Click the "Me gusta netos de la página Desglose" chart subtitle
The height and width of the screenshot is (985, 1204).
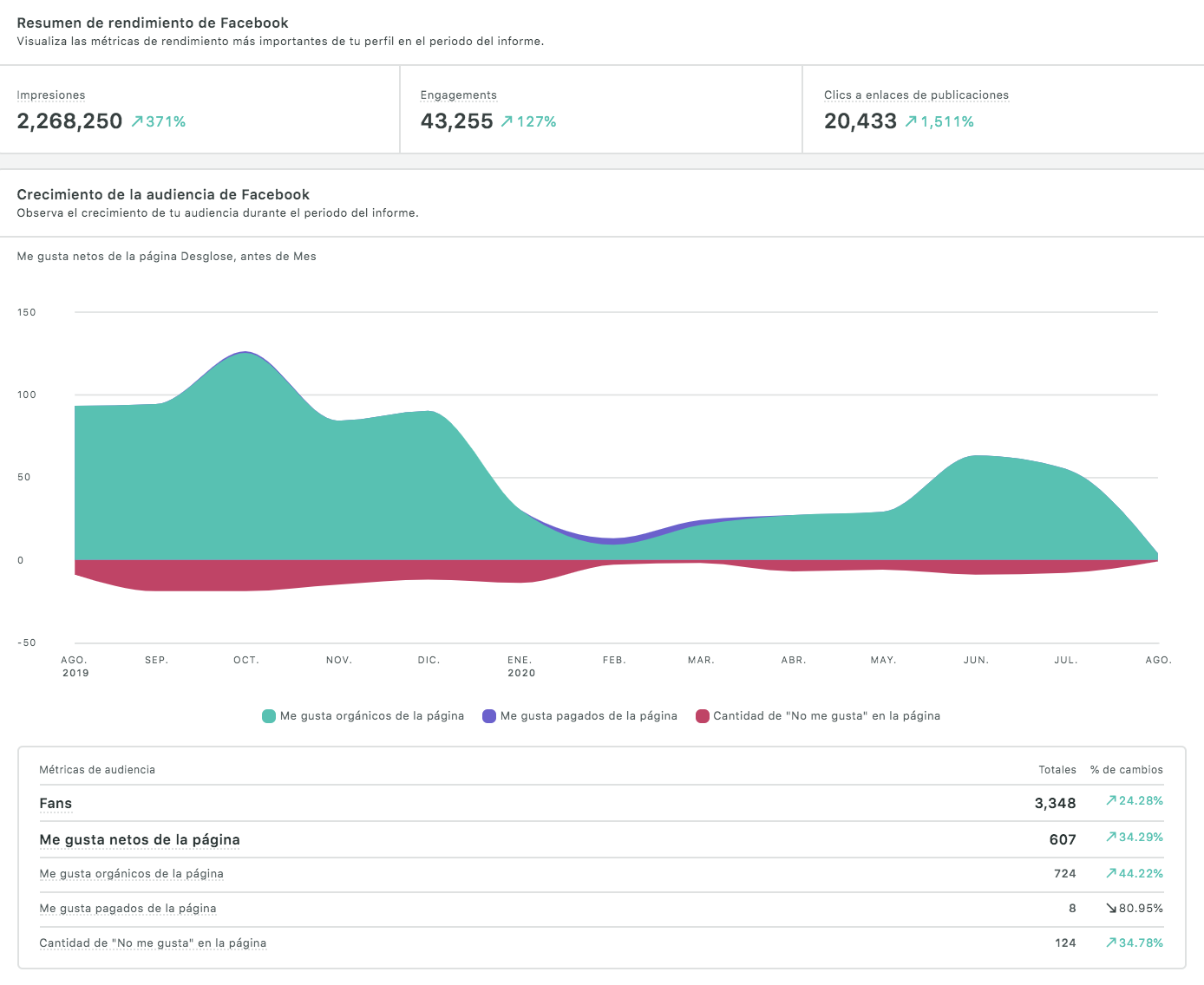pyautogui.click(x=167, y=257)
